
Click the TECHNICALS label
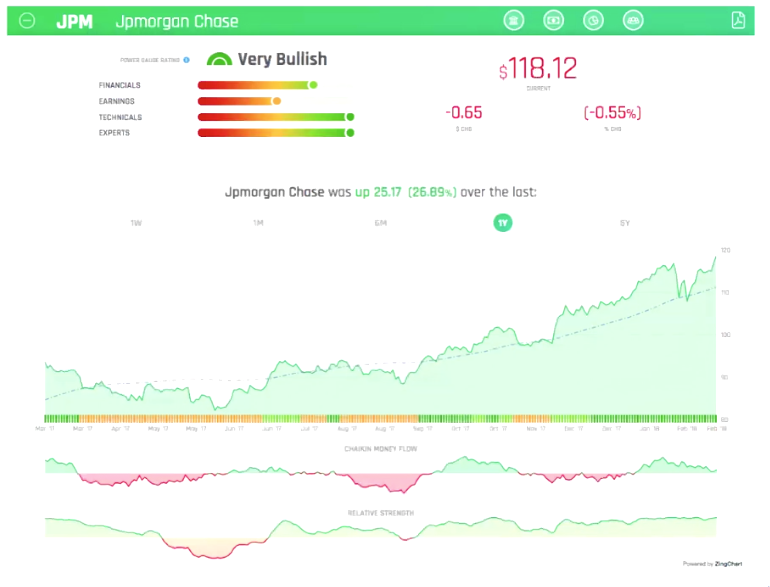120,117
